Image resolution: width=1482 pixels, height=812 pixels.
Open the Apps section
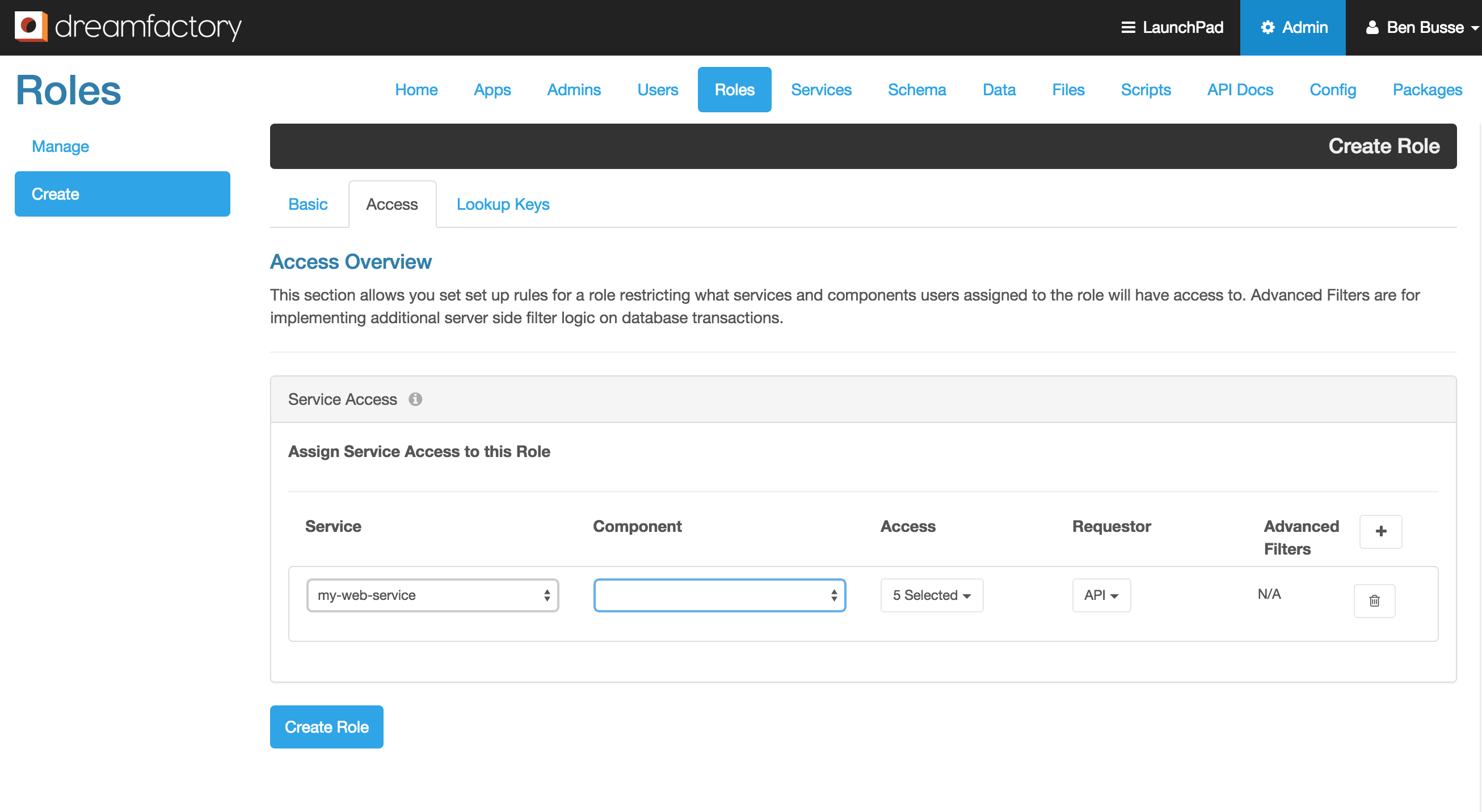(x=492, y=90)
